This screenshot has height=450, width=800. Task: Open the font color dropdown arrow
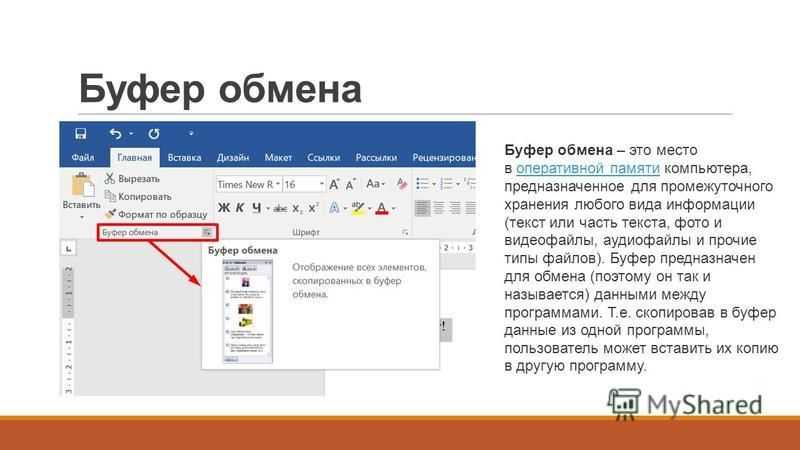tap(394, 208)
